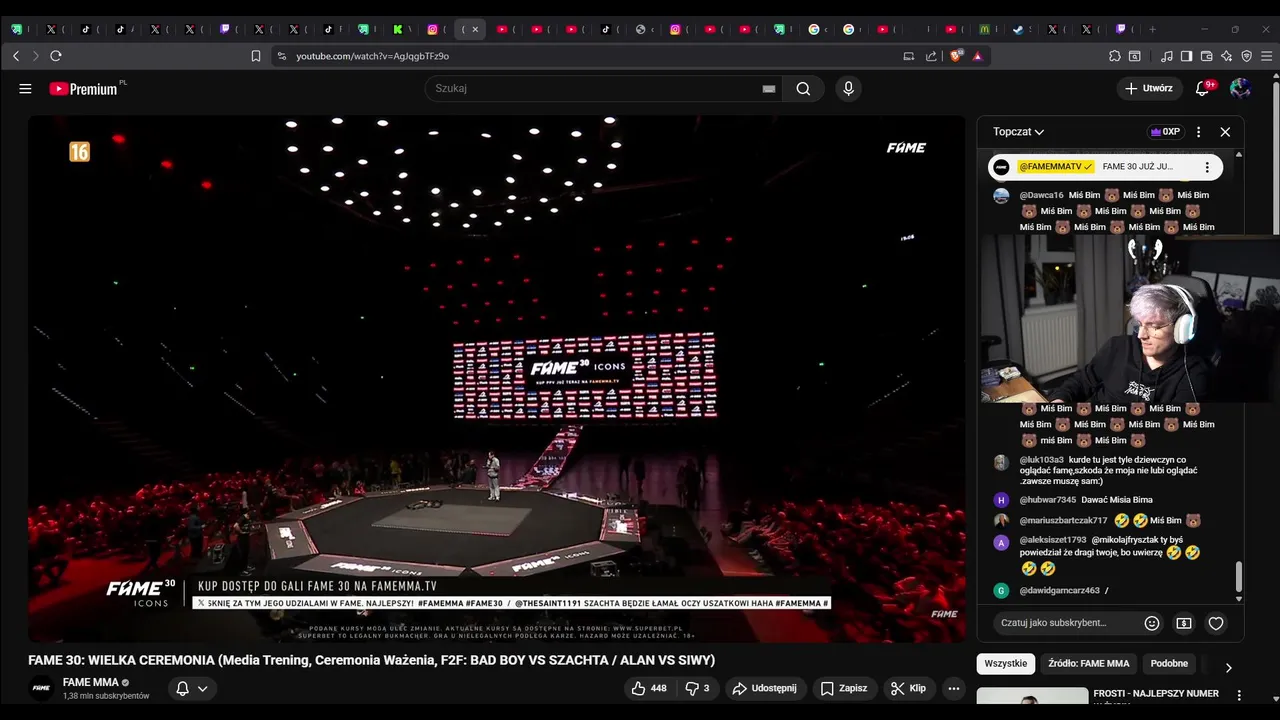Open the account avatar menu

1240,88
